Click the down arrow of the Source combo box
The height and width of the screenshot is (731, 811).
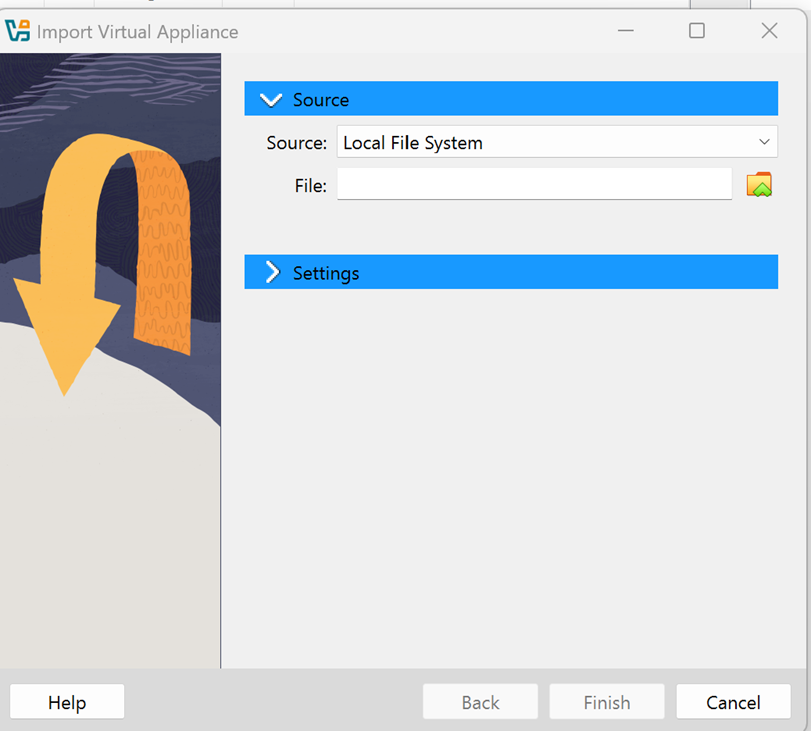[x=764, y=143]
